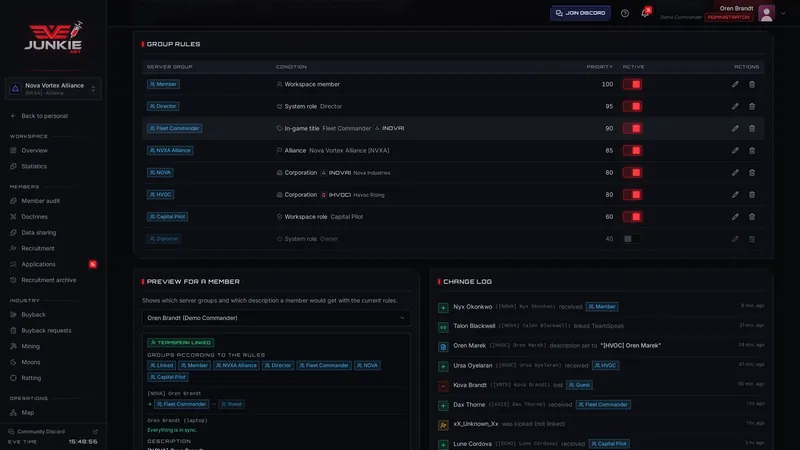Open Data sharing page
This screenshot has height=450, width=800.
(x=39, y=233)
